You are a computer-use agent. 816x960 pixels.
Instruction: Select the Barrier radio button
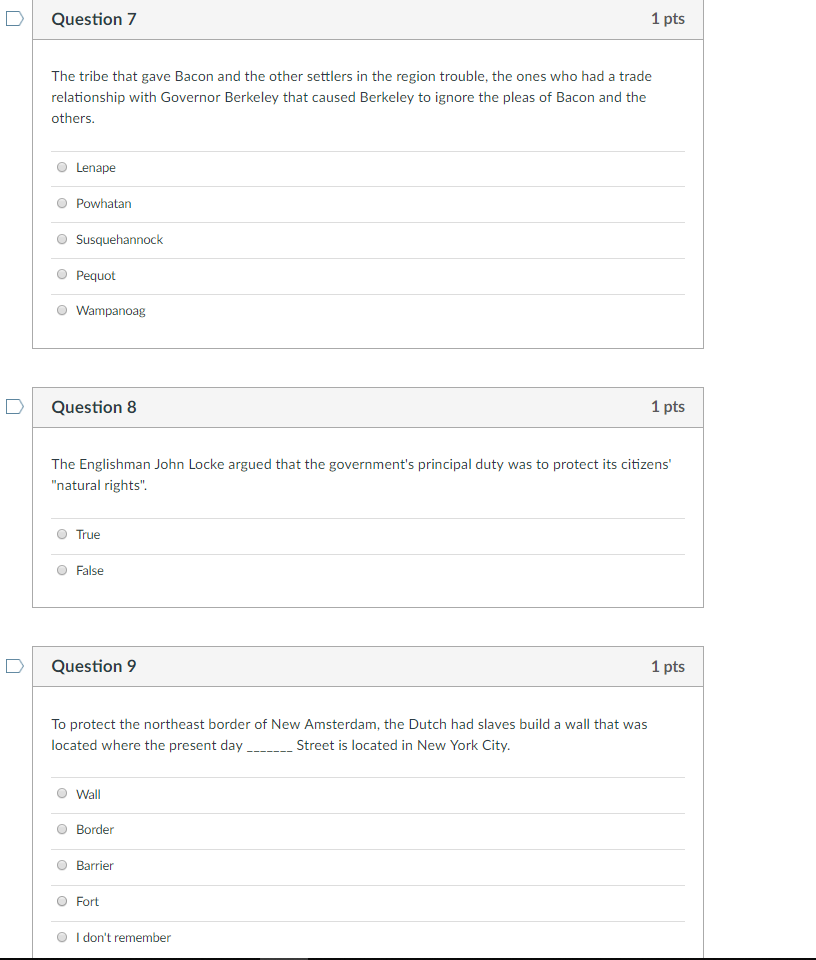pos(62,866)
